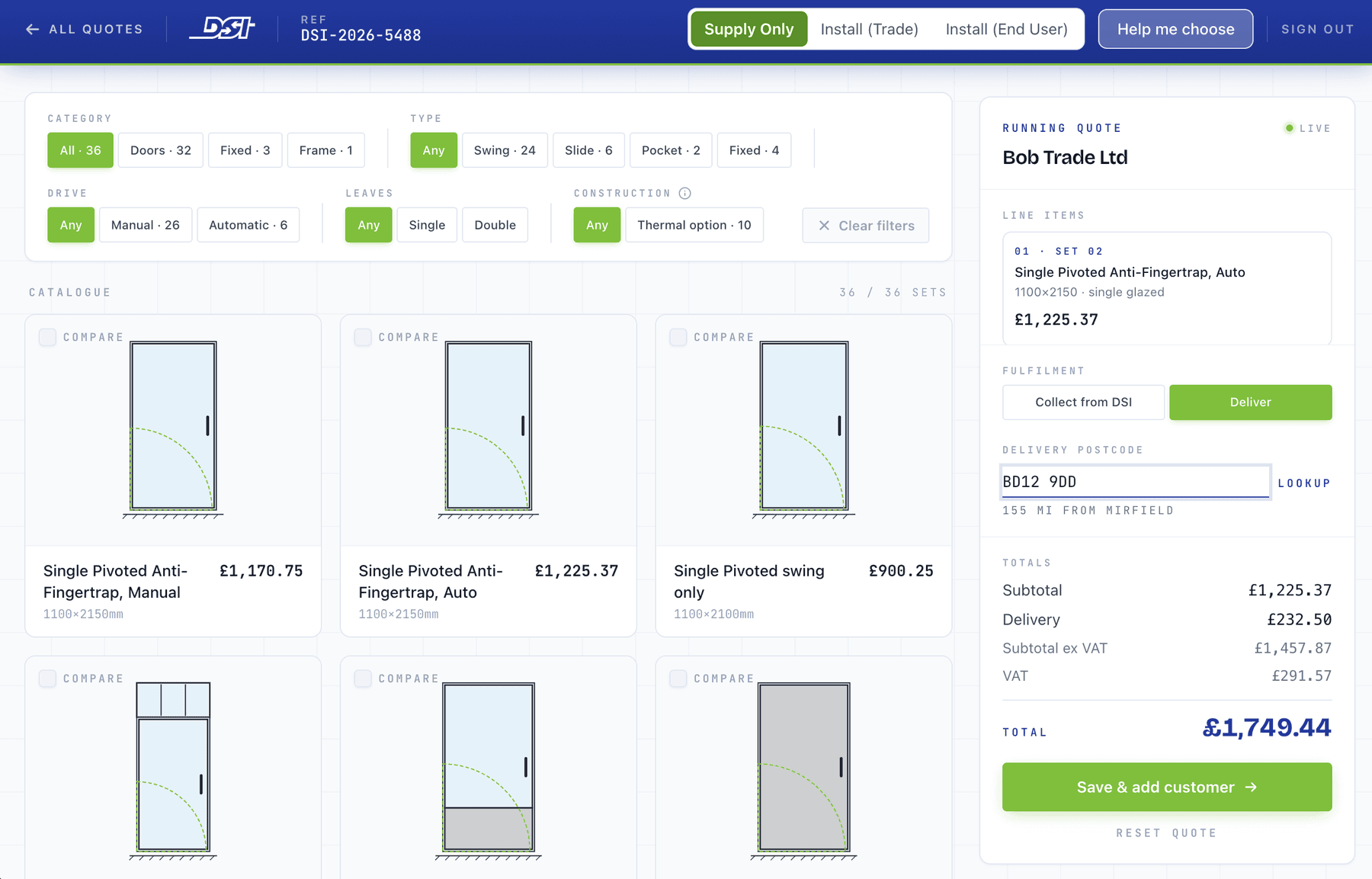Select Deliver fulfilment option
Viewport: 1372px width, 879px height.
coord(1250,402)
